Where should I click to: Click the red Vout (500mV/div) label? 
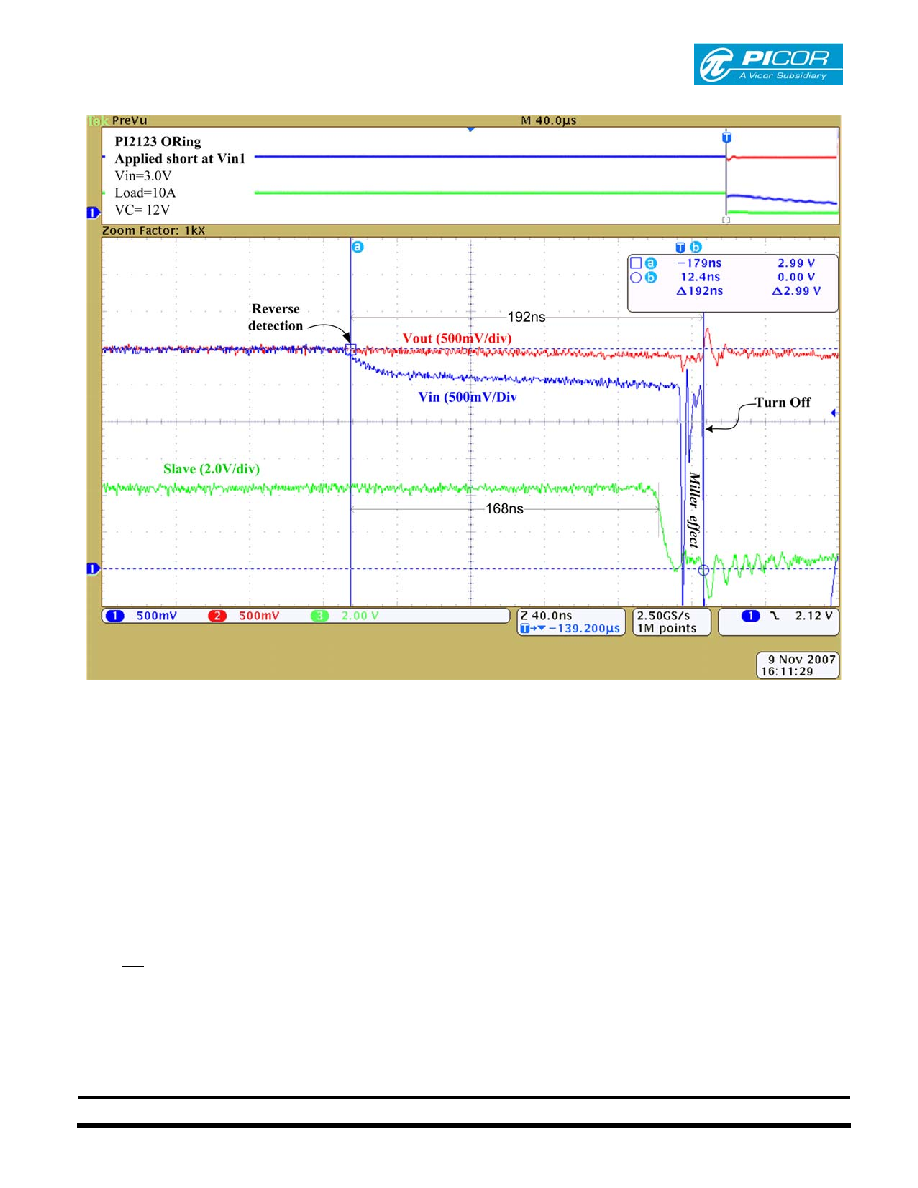457,338
